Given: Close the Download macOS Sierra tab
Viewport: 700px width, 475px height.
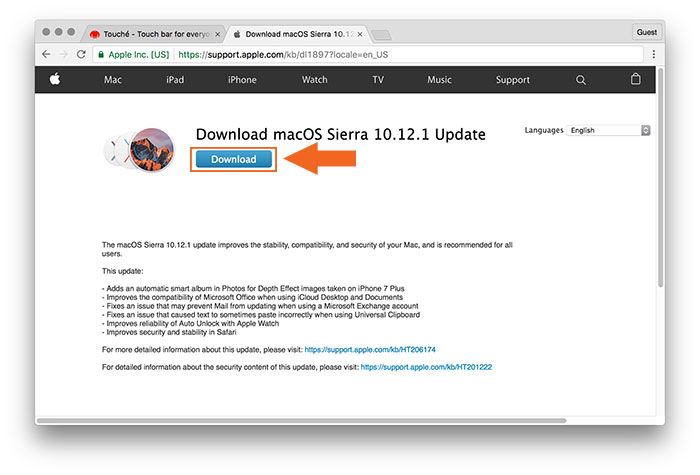Looking at the screenshot, I should 360,34.
